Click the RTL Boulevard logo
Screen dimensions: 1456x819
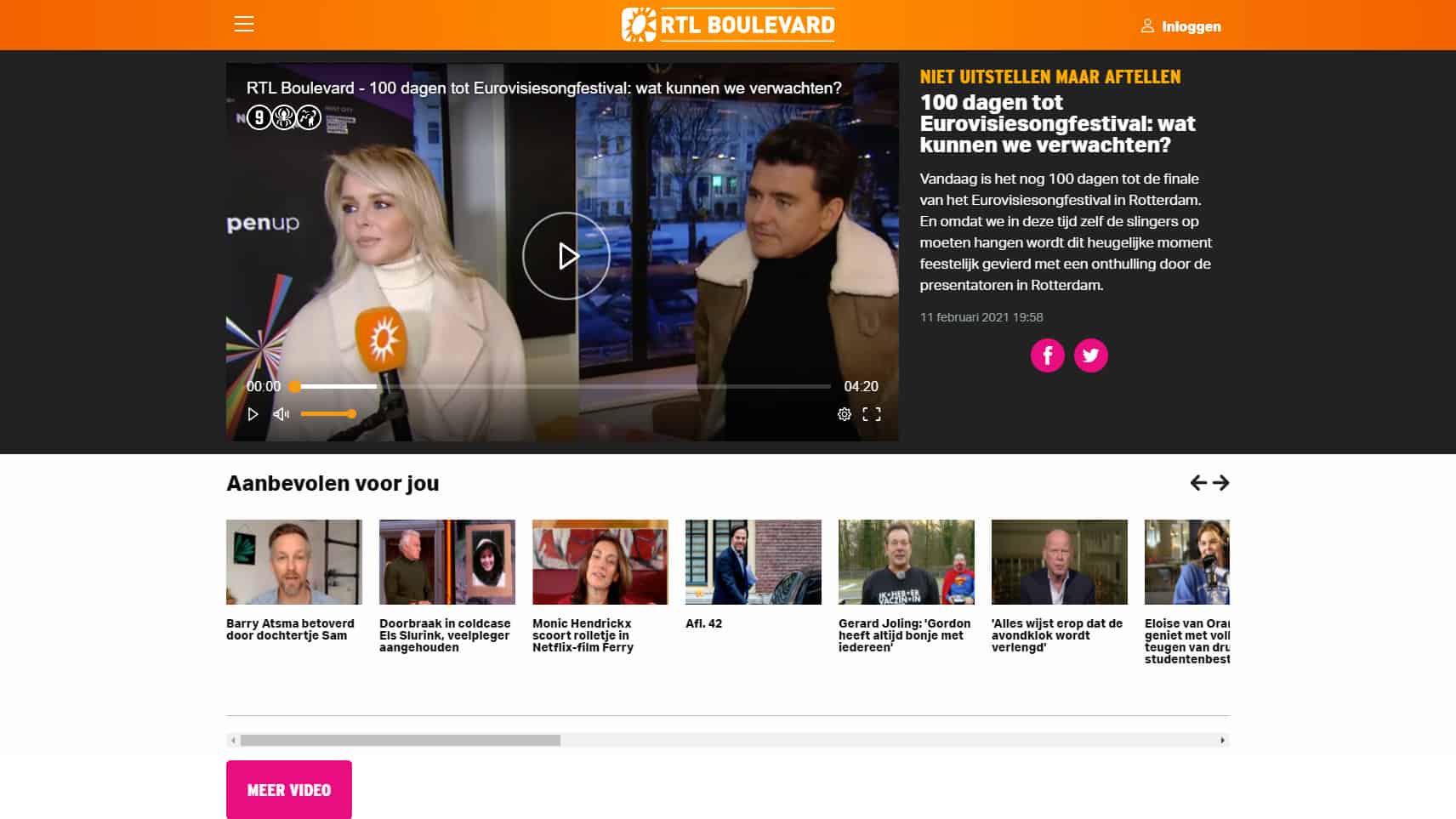pos(728,25)
